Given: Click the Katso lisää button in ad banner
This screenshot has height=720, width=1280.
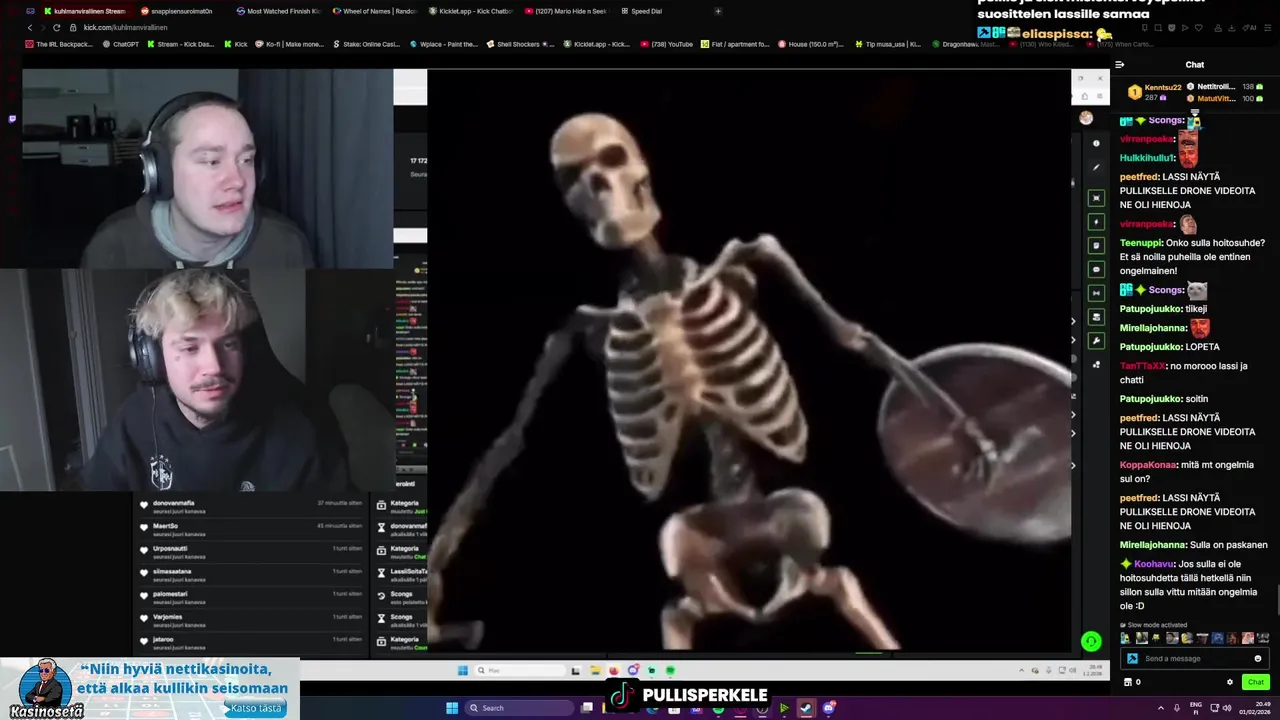Looking at the screenshot, I should coord(256,708).
